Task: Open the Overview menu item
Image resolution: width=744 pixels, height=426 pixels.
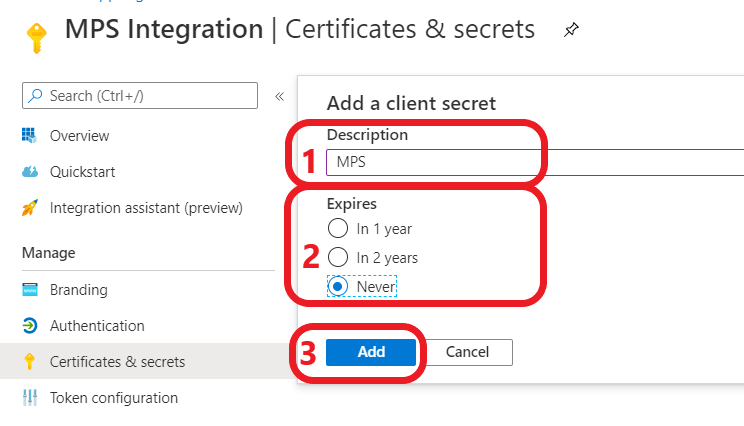Action: tap(79, 136)
